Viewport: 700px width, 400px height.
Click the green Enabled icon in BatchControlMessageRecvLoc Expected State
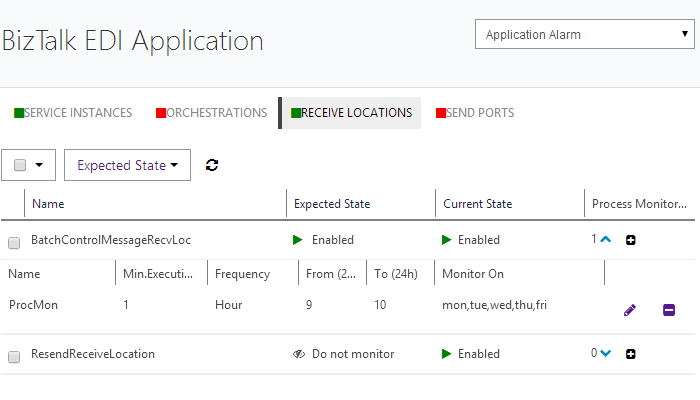click(x=297, y=240)
